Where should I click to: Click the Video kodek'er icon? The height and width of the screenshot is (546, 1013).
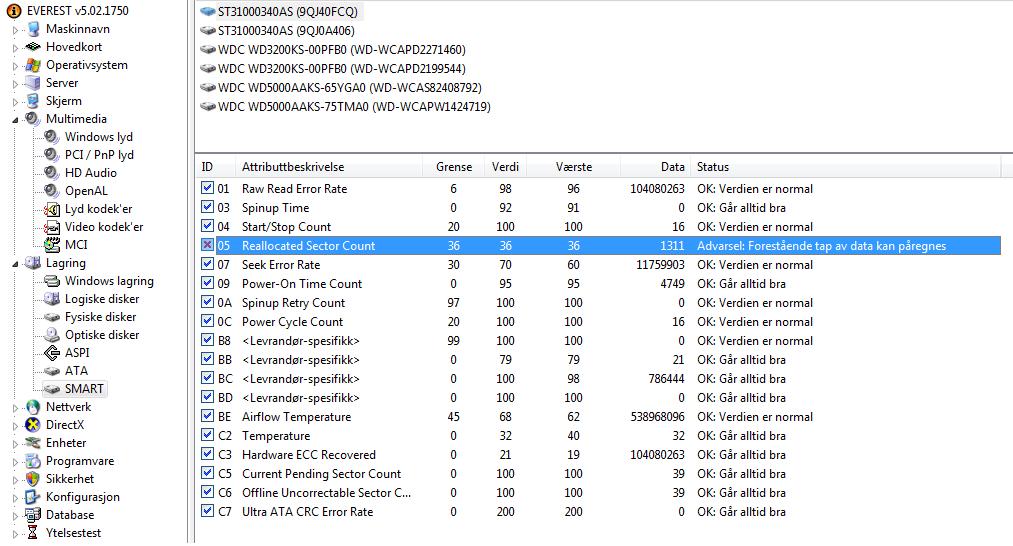point(52,227)
